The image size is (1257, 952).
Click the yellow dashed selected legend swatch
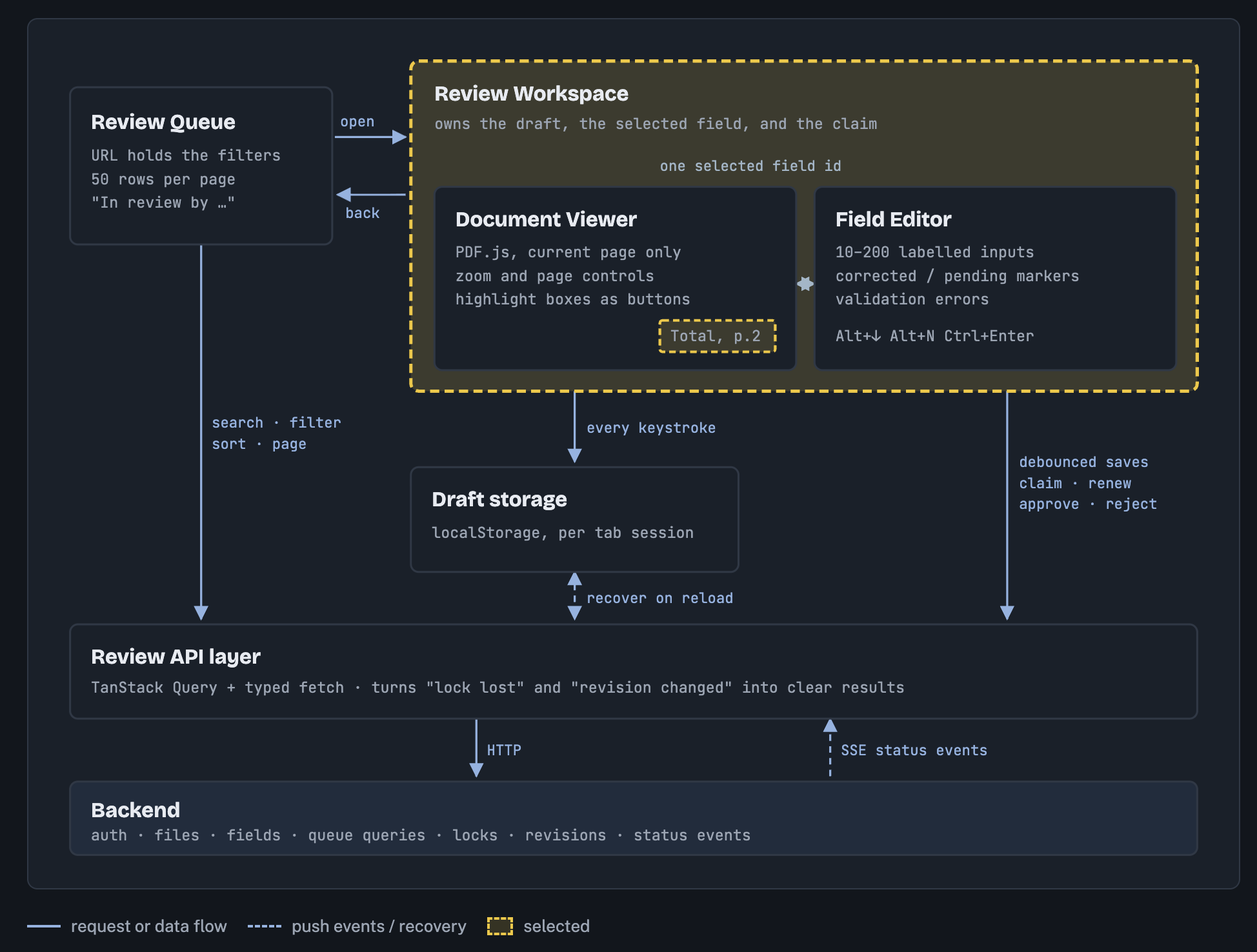500,926
